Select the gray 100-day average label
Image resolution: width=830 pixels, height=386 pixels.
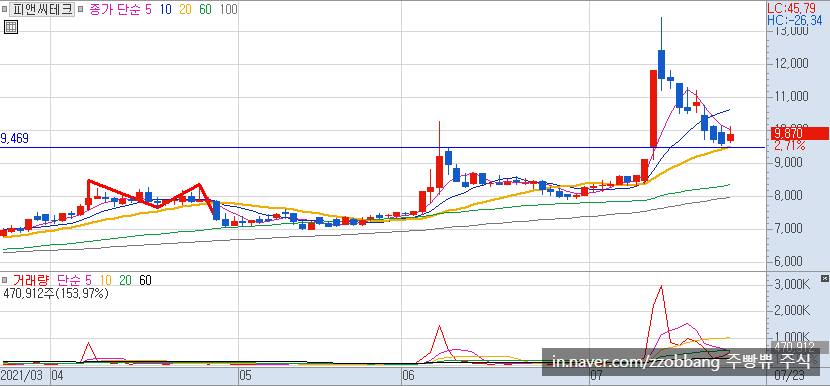pos(228,10)
